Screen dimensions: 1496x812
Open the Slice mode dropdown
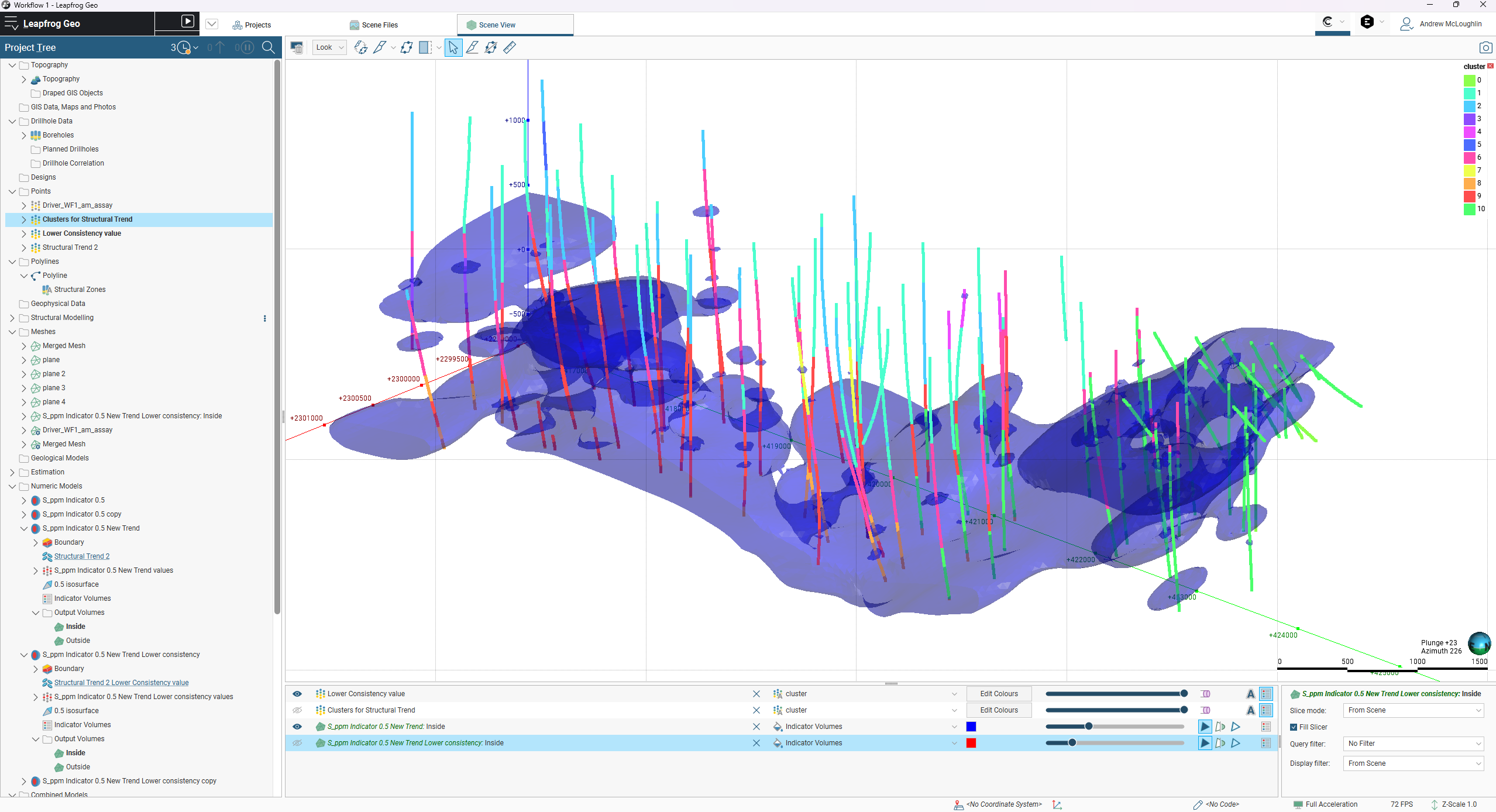(x=1413, y=710)
